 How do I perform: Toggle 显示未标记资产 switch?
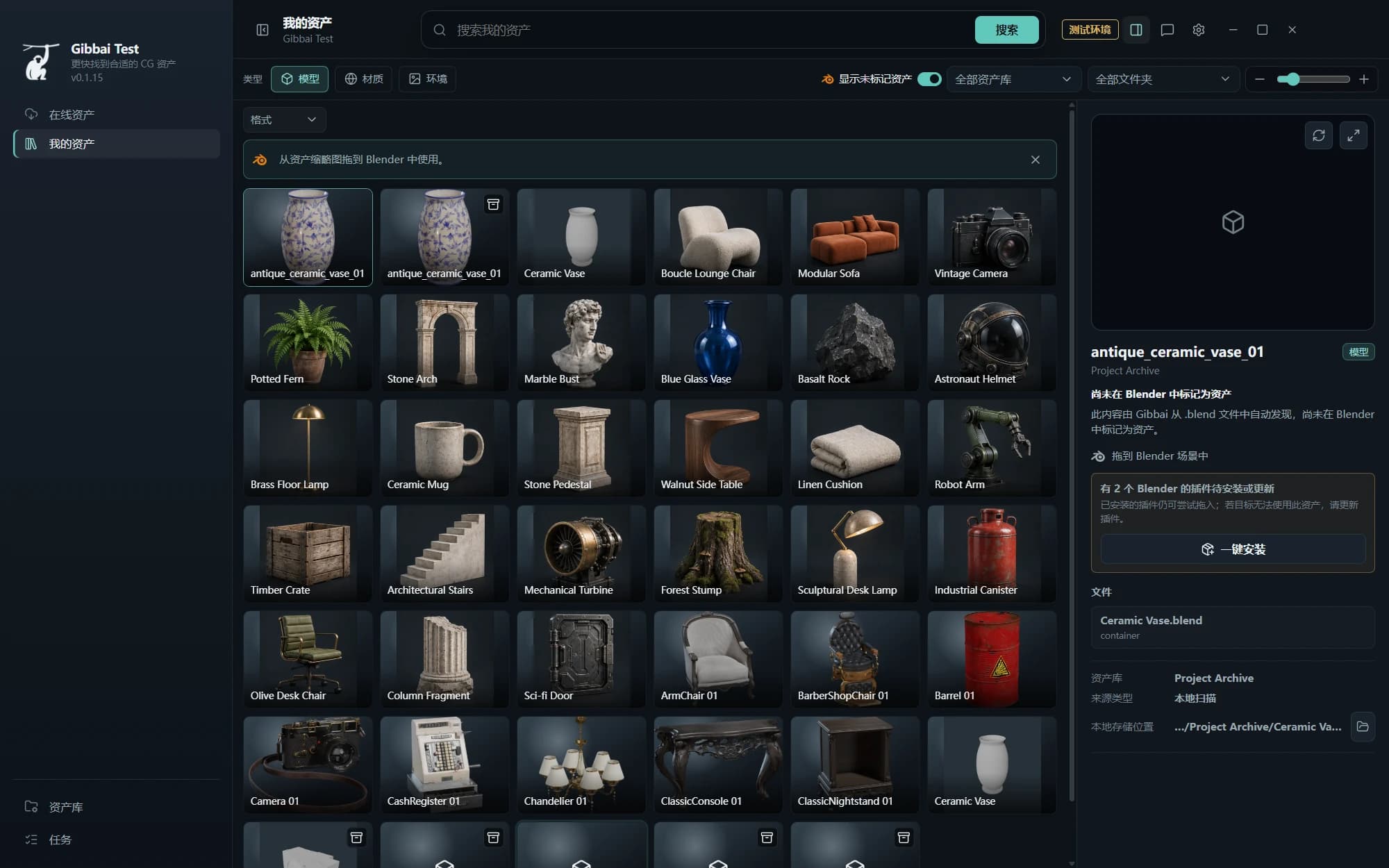(x=929, y=79)
